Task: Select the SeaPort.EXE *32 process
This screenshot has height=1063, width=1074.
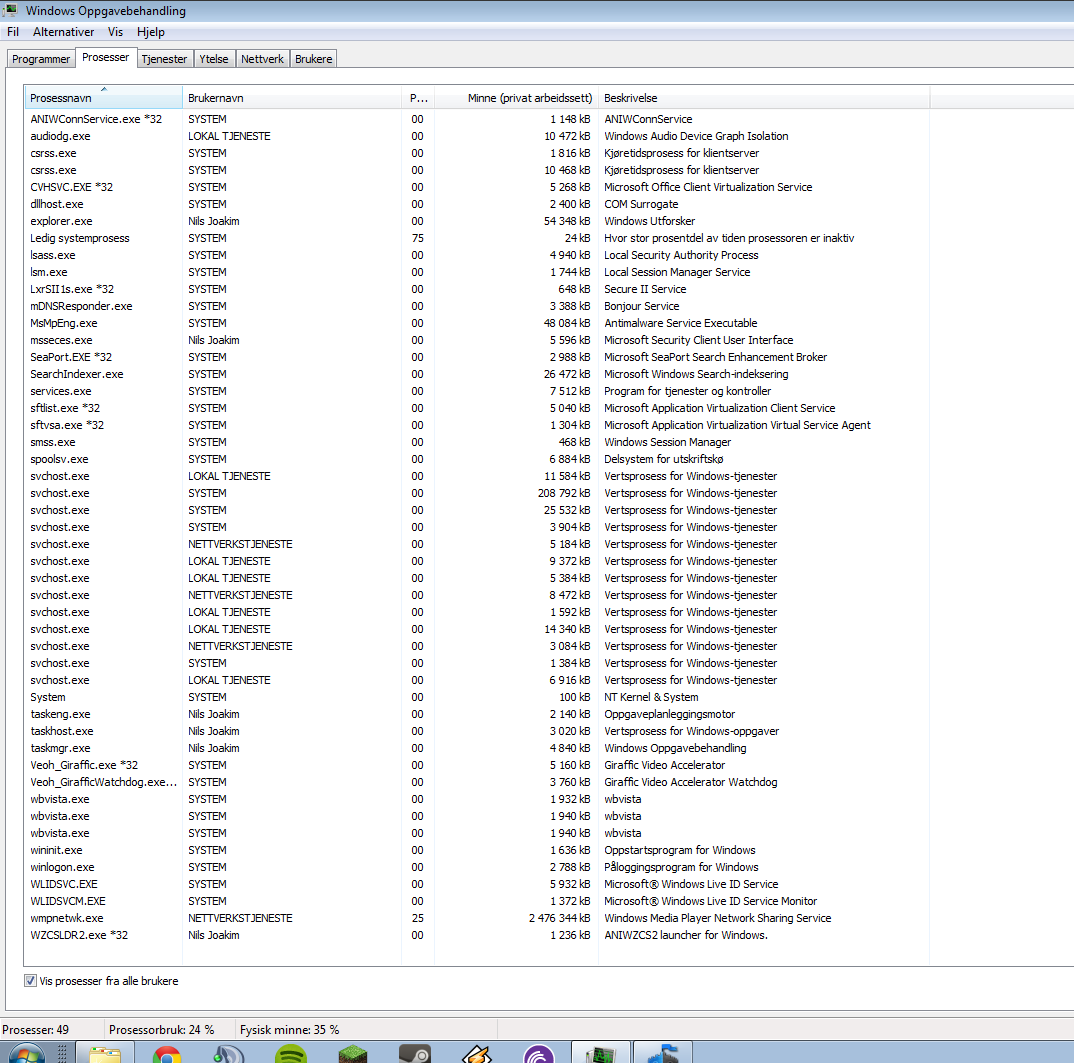Action: (476, 357)
